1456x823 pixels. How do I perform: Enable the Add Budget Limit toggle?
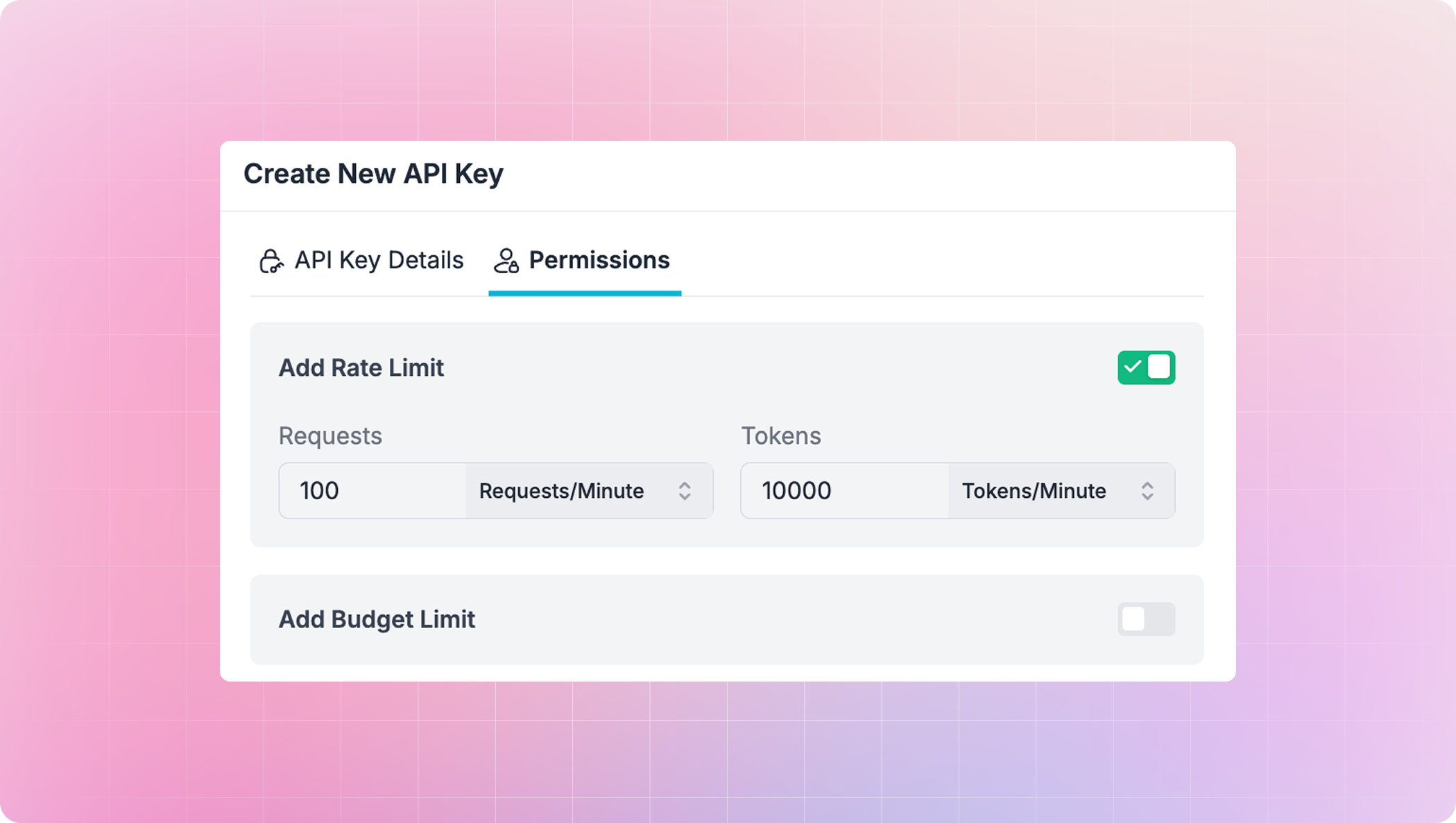click(x=1146, y=619)
